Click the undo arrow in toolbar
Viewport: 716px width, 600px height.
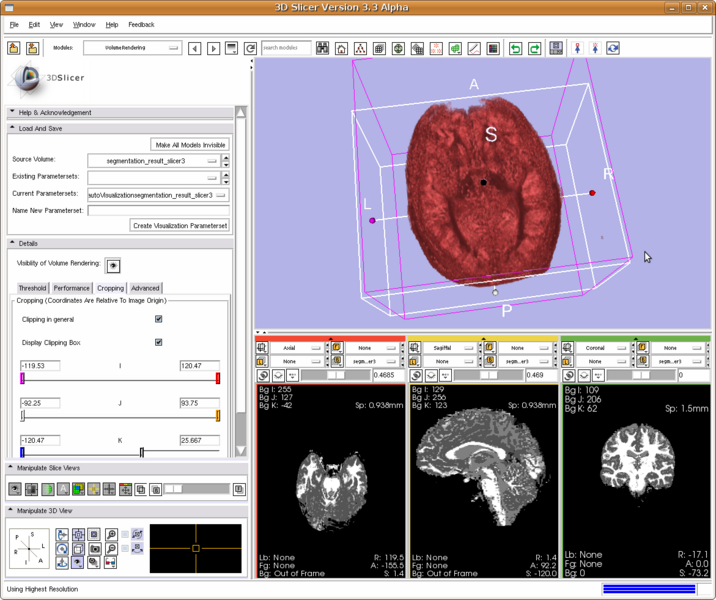click(x=516, y=48)
